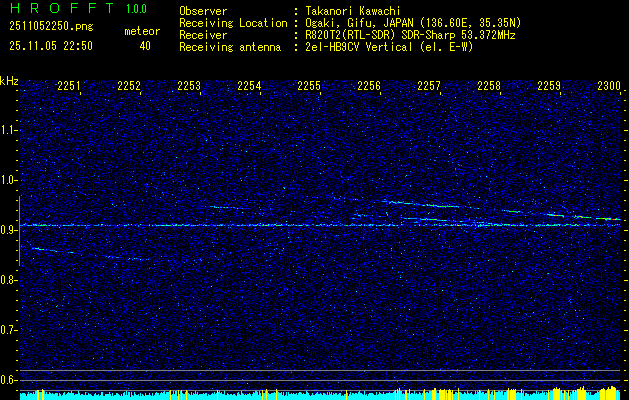Click the 2253 time marker
The height and width of the screenshot is (400, 629).
click(x=189, y=86)
